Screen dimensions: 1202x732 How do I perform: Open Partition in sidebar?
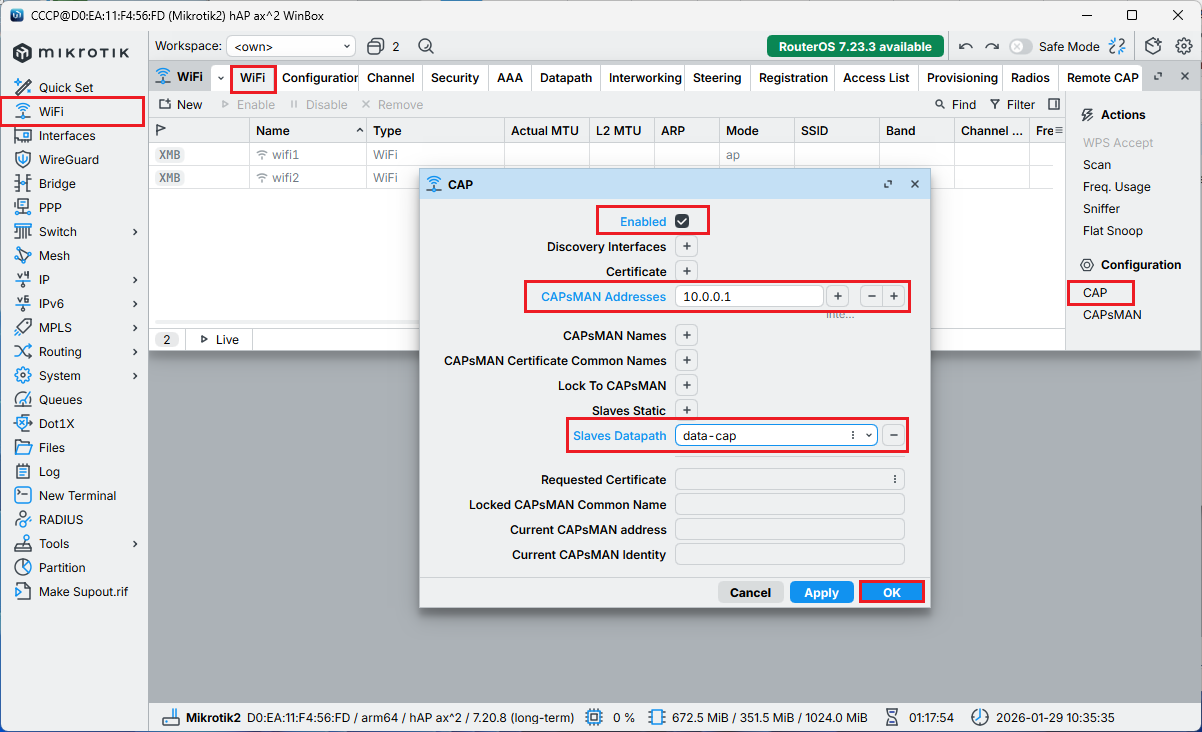(x=62, y=567)
